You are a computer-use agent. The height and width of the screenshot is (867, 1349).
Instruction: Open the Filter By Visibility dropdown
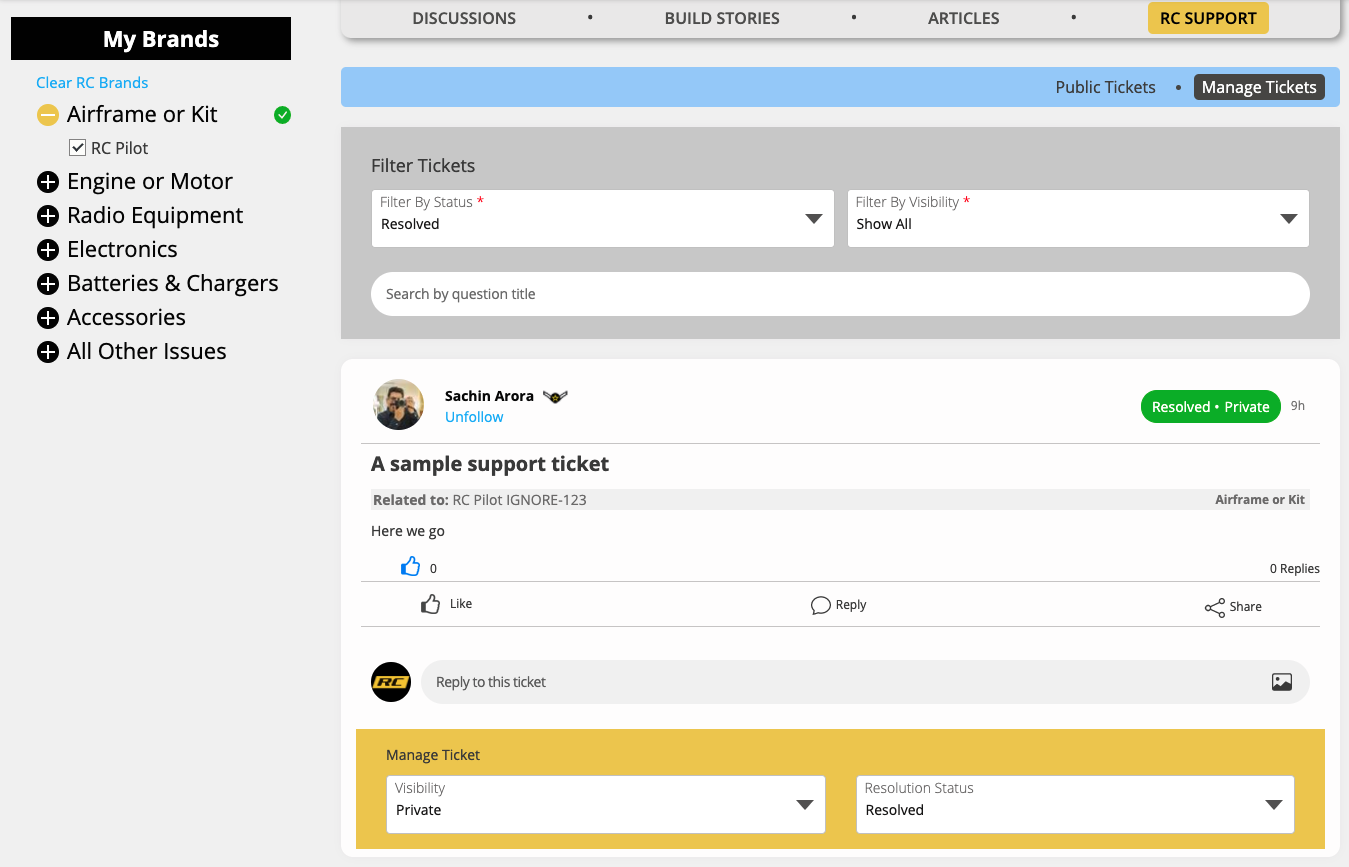1077,218
